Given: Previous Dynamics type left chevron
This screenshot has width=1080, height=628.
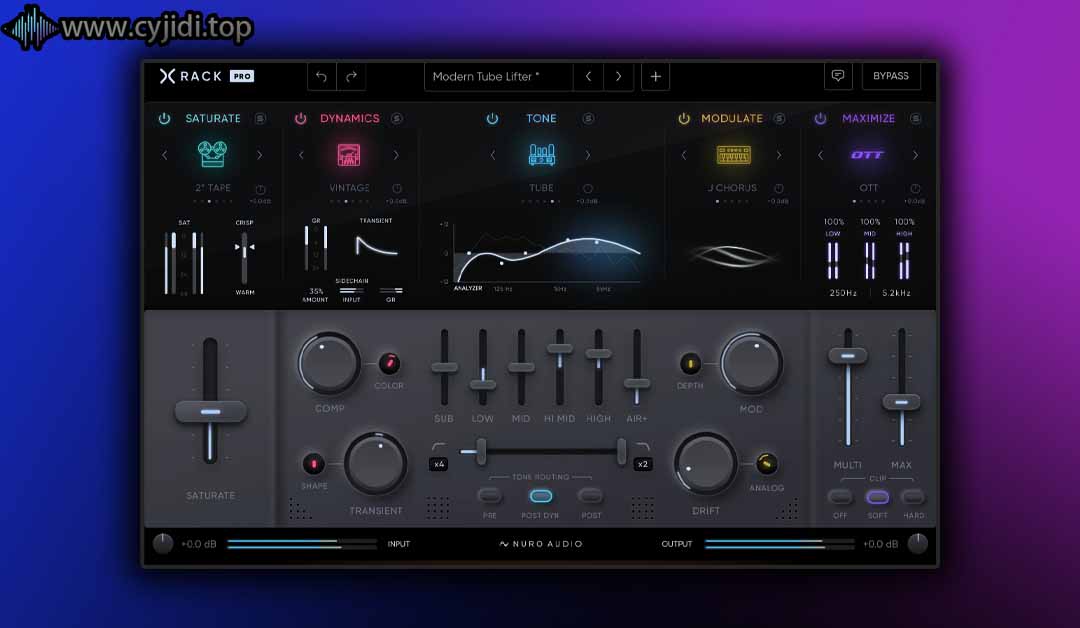Looking at the screenshot, I should tap(301, 155).
